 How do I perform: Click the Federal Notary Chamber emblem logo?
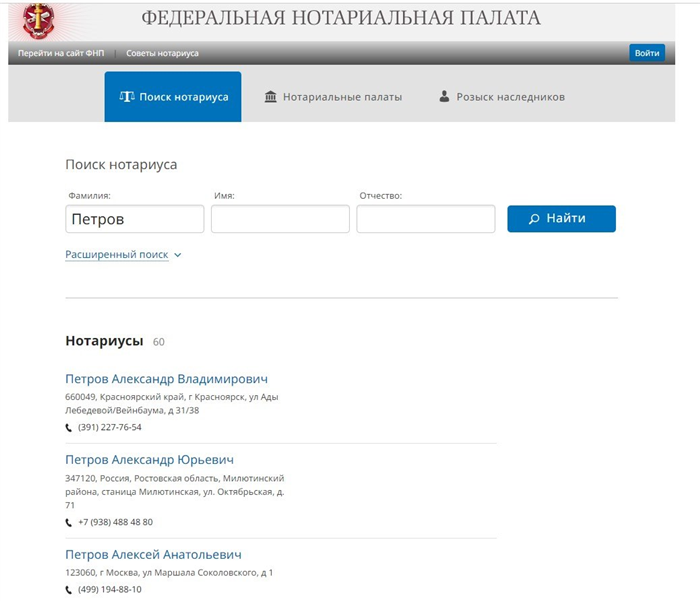(x=39, y=20)
